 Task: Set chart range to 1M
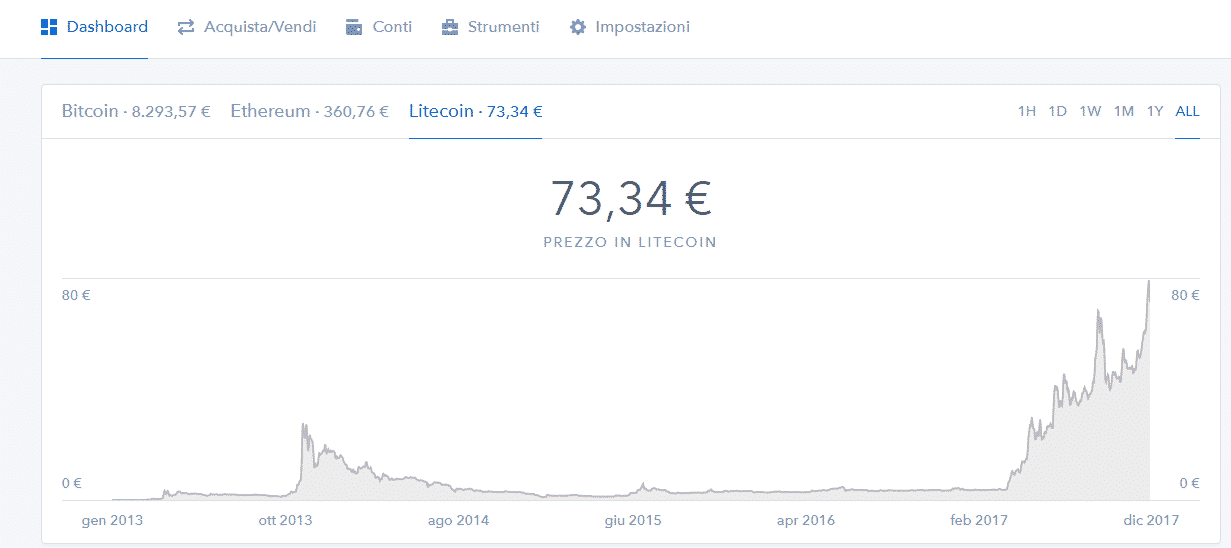1124,111
